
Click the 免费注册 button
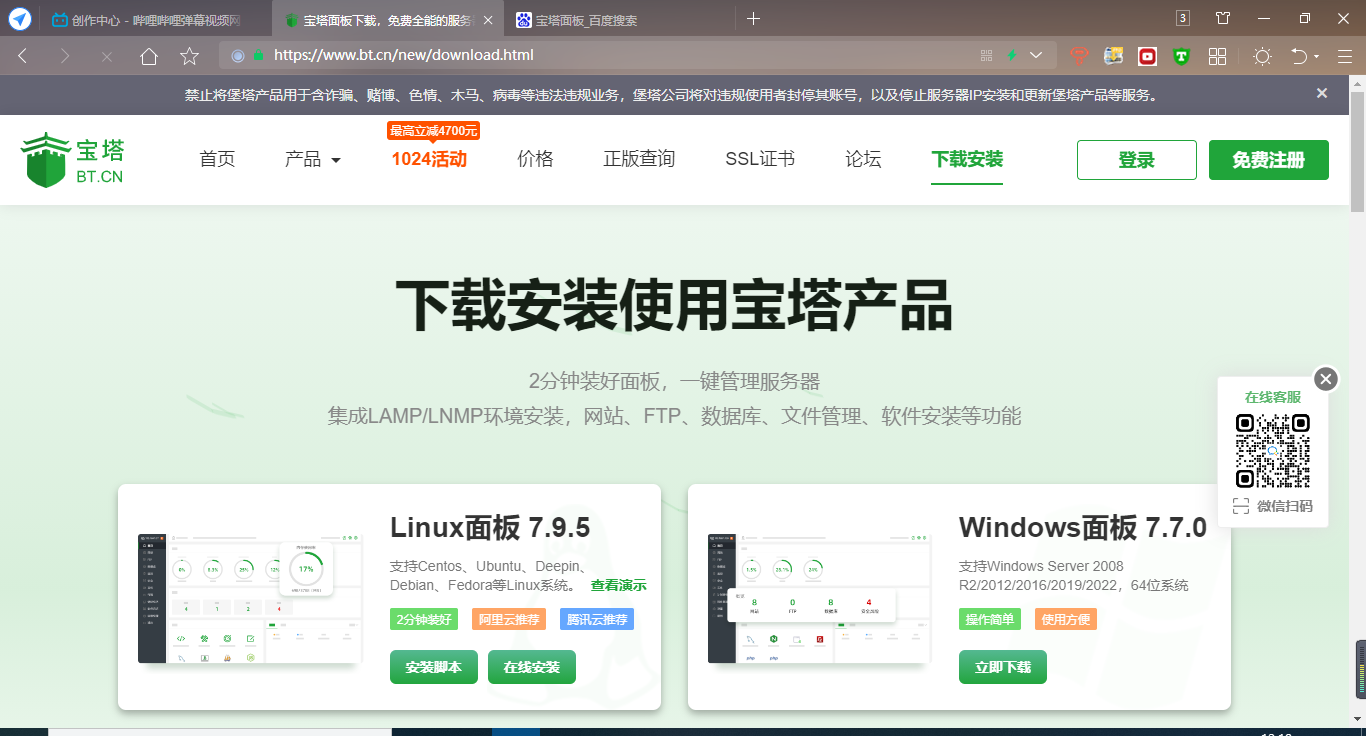click(1269, 160)
